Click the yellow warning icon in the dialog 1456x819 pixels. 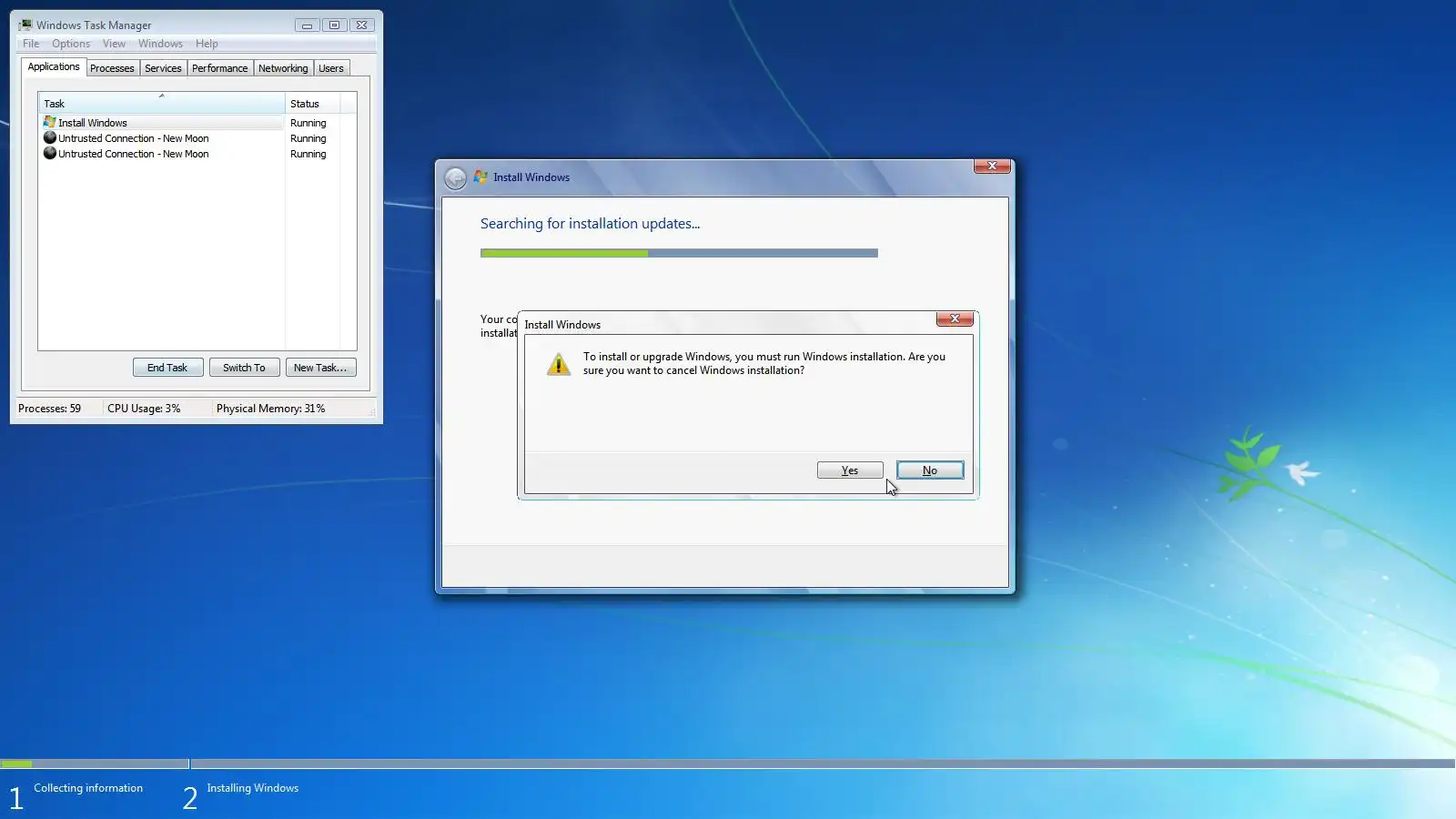558,364
